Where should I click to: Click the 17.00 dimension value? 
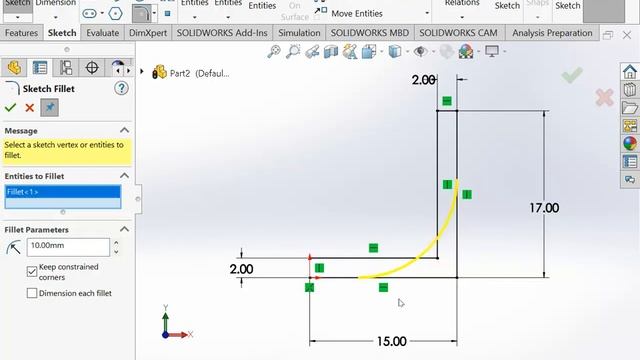tap(544, 208)
